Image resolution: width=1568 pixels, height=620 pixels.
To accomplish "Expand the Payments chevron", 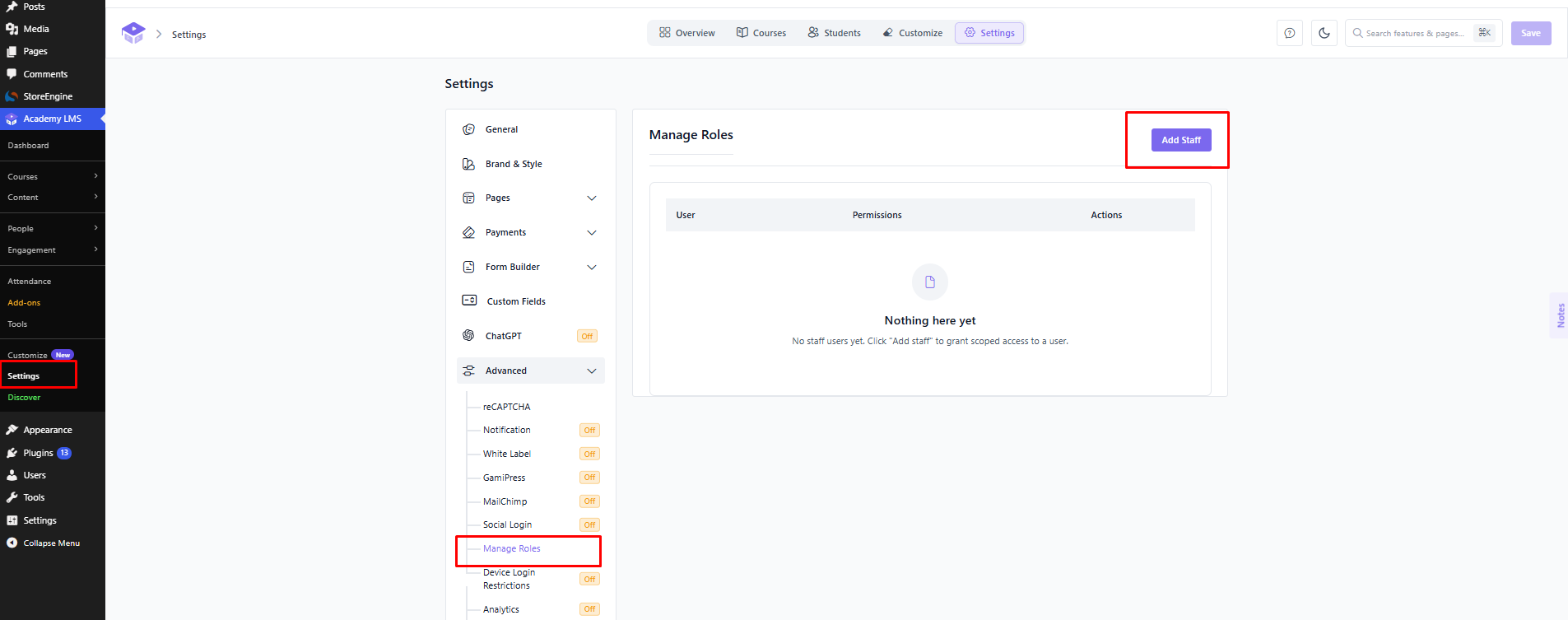I will point(591,233).
